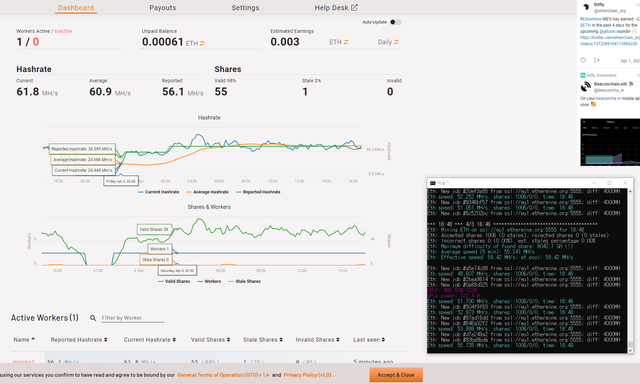
Task: Click the Estimated Earnings value 0.003
Action: click(285, 42)
